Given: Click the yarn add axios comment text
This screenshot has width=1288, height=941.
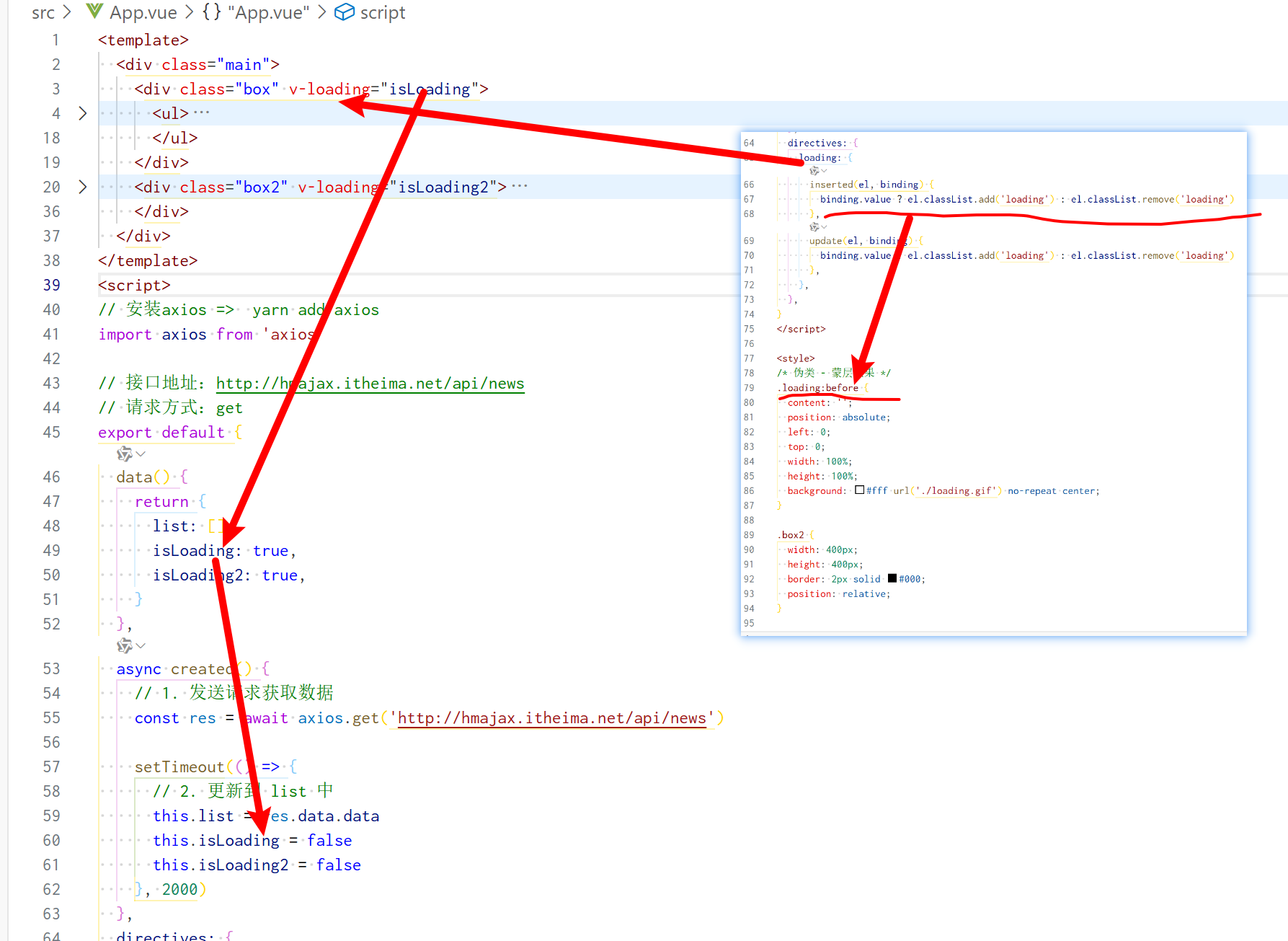Looking at the screenshot, I should (x=316, y=309).
